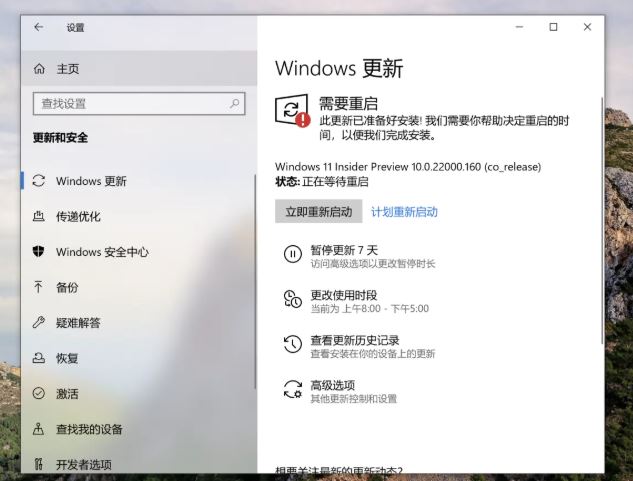Click the 传递优化 sidebar icon

39,216
